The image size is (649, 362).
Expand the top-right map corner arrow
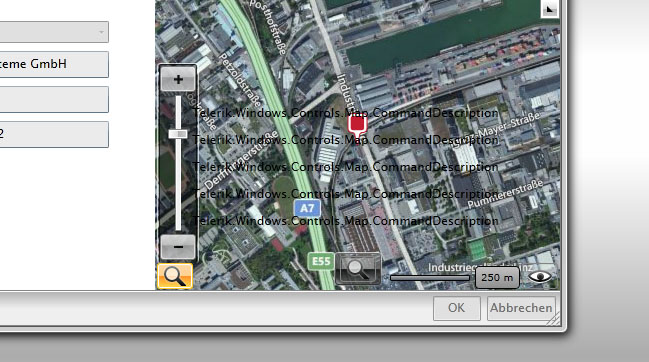550,8
